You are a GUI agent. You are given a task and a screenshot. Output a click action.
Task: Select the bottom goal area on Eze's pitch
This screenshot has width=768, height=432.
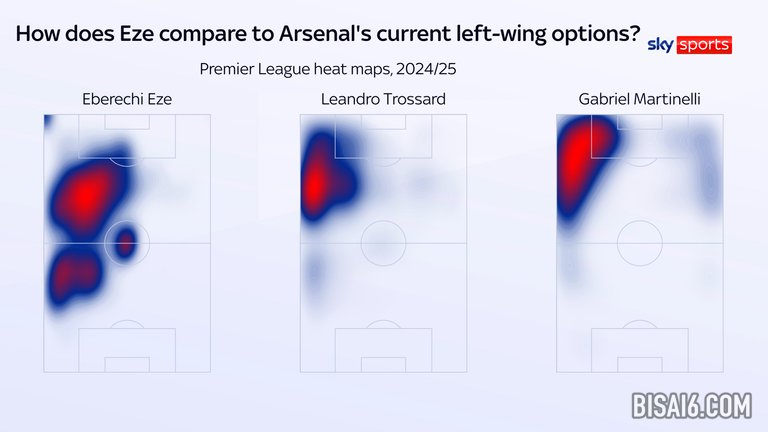[x=127, y=364]
